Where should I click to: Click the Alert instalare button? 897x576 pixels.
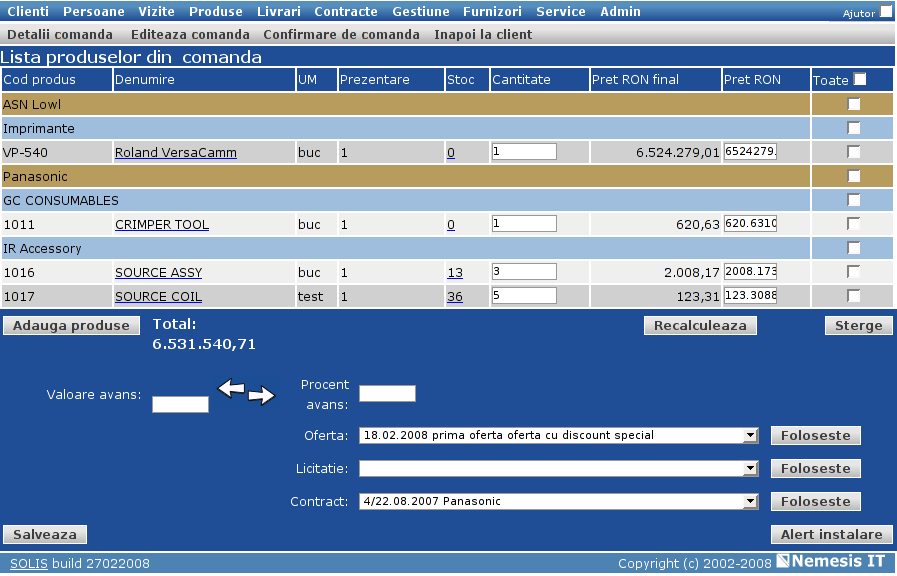[x=831, y=534]
